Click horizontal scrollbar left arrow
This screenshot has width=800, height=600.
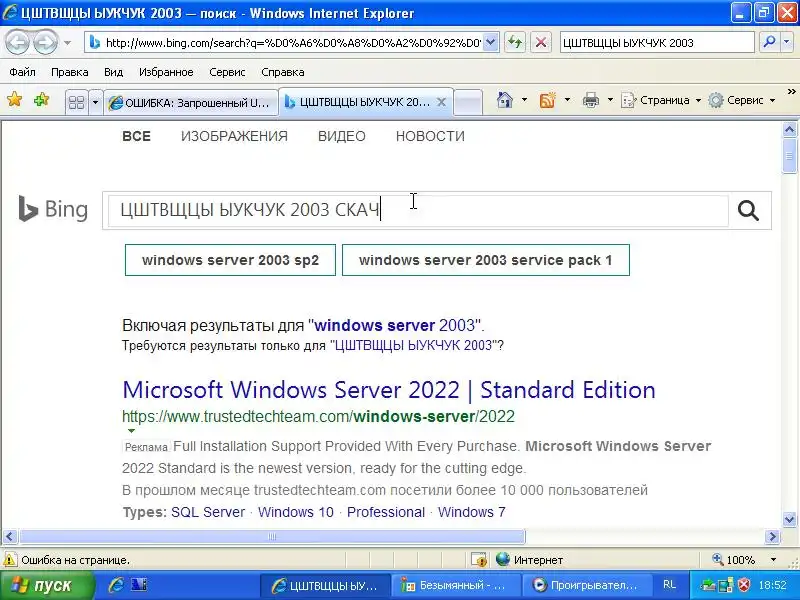pyautogui.click(x=10, y=536)
